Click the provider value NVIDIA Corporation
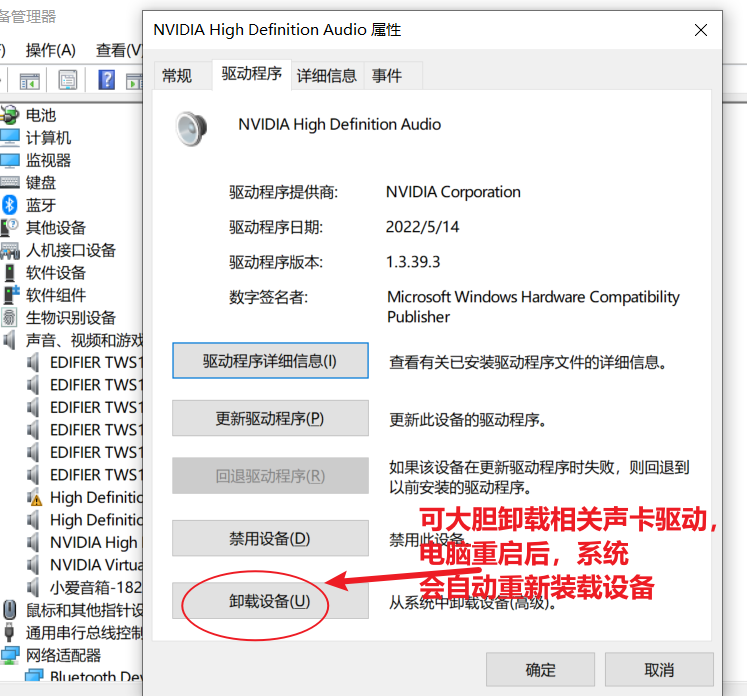This screenshot has width=747, height=696. (x=453, y=192)
